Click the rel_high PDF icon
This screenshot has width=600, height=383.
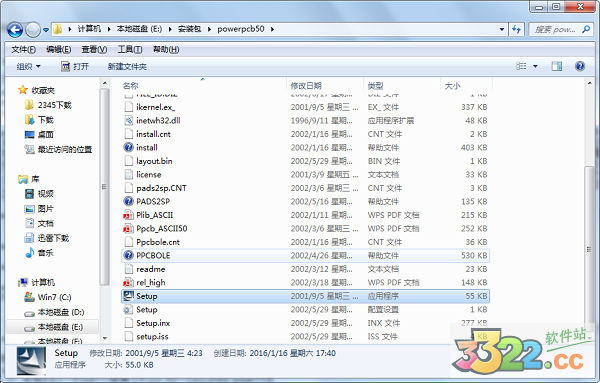point(128,282)
